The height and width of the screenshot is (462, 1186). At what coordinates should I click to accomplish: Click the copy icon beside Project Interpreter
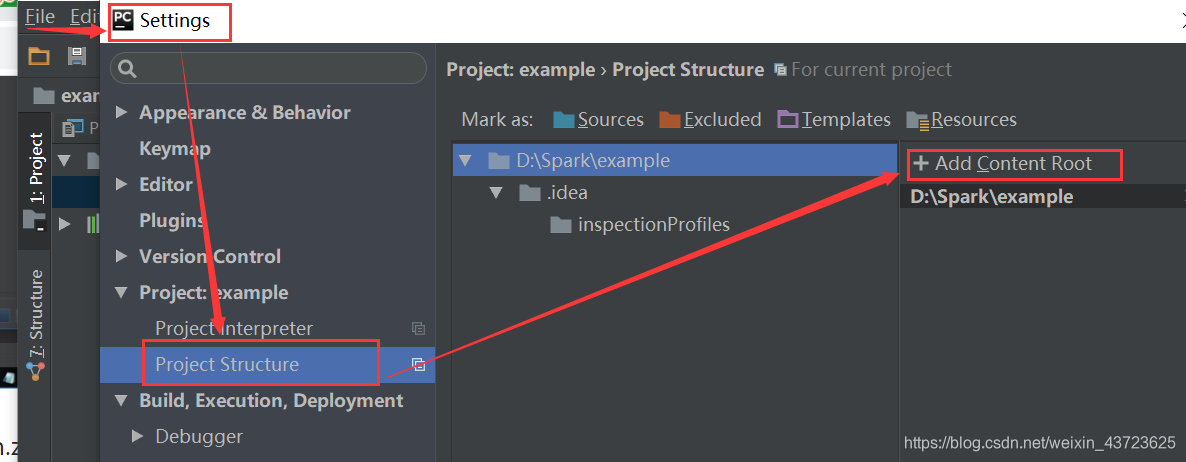[418, 329]
